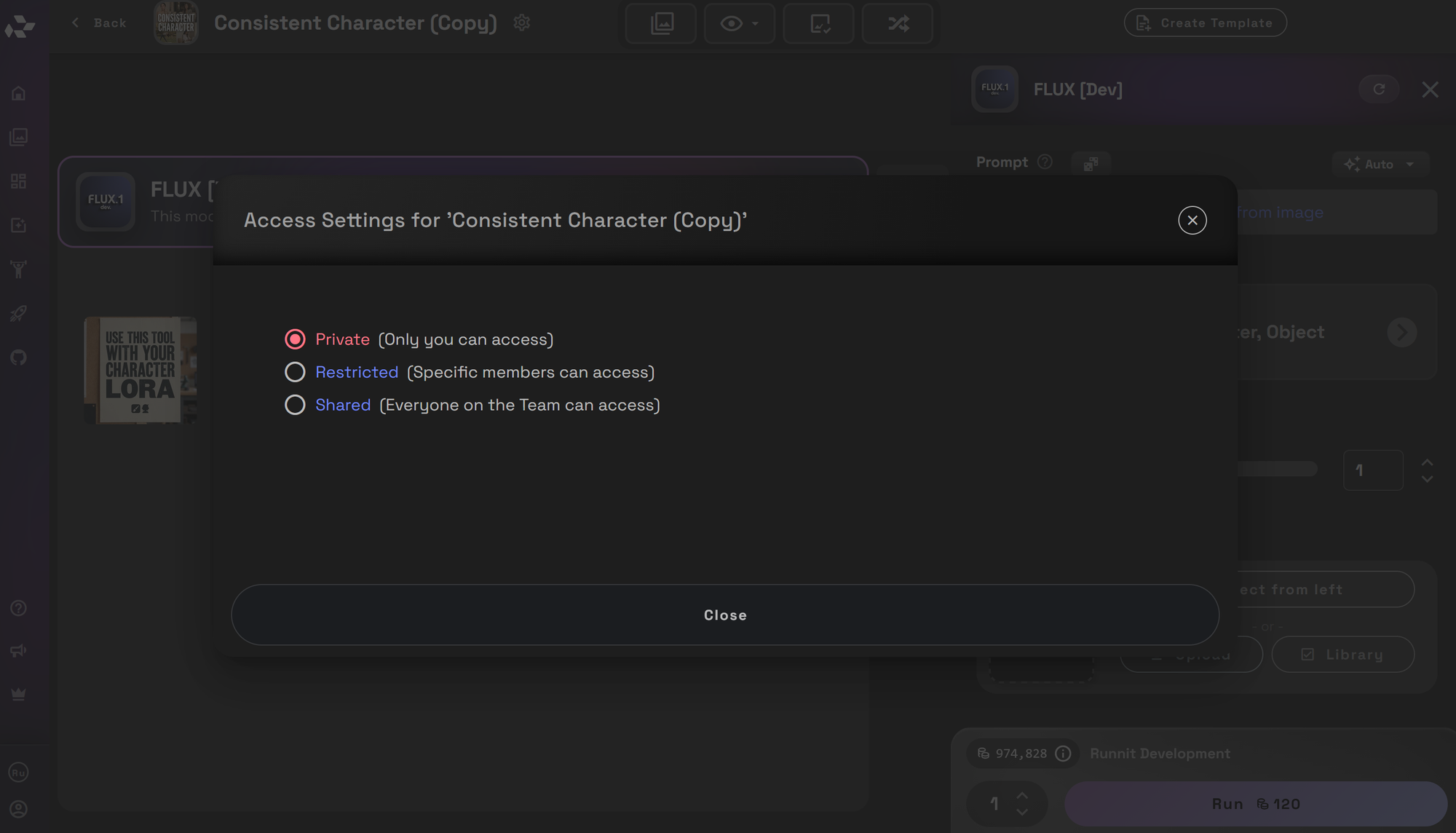
Task: Select the Private access radio button
Action: [295, 339]
